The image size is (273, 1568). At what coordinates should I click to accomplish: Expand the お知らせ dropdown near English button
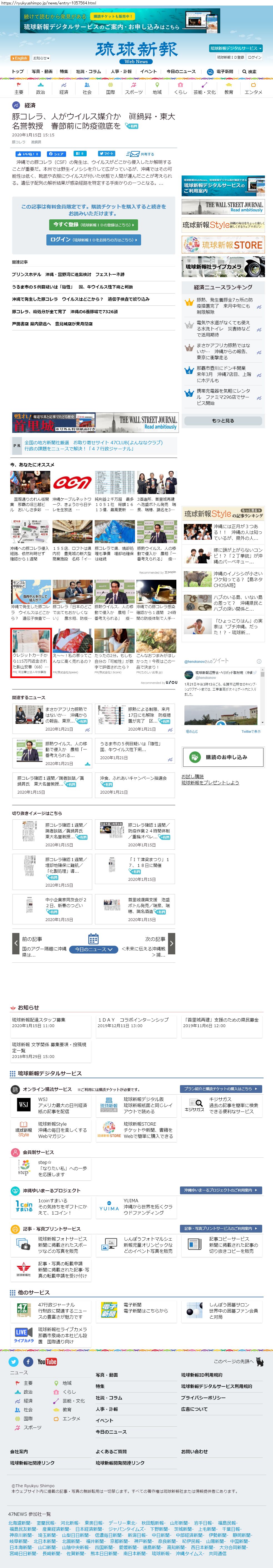[41, 58]
